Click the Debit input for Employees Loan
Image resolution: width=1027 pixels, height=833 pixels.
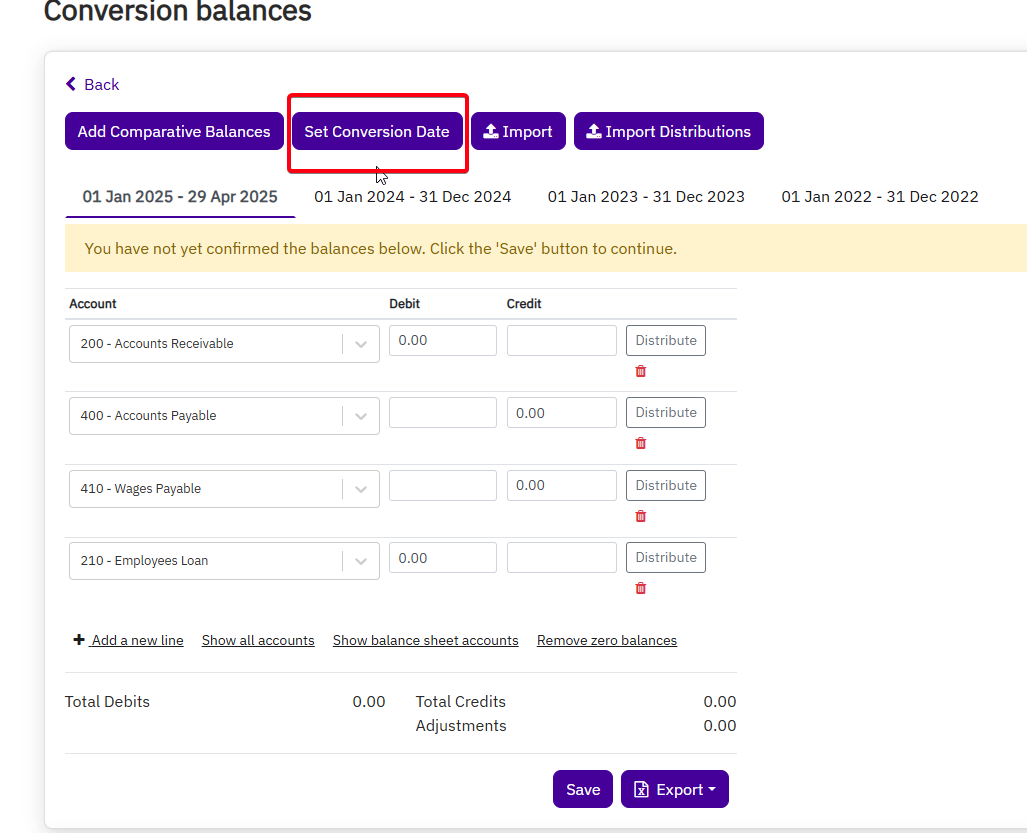[442, 557]
